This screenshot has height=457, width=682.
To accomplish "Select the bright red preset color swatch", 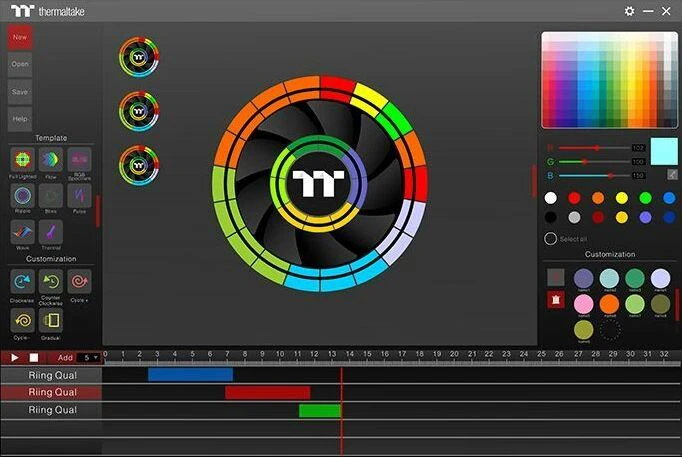I will click(574, 198).
